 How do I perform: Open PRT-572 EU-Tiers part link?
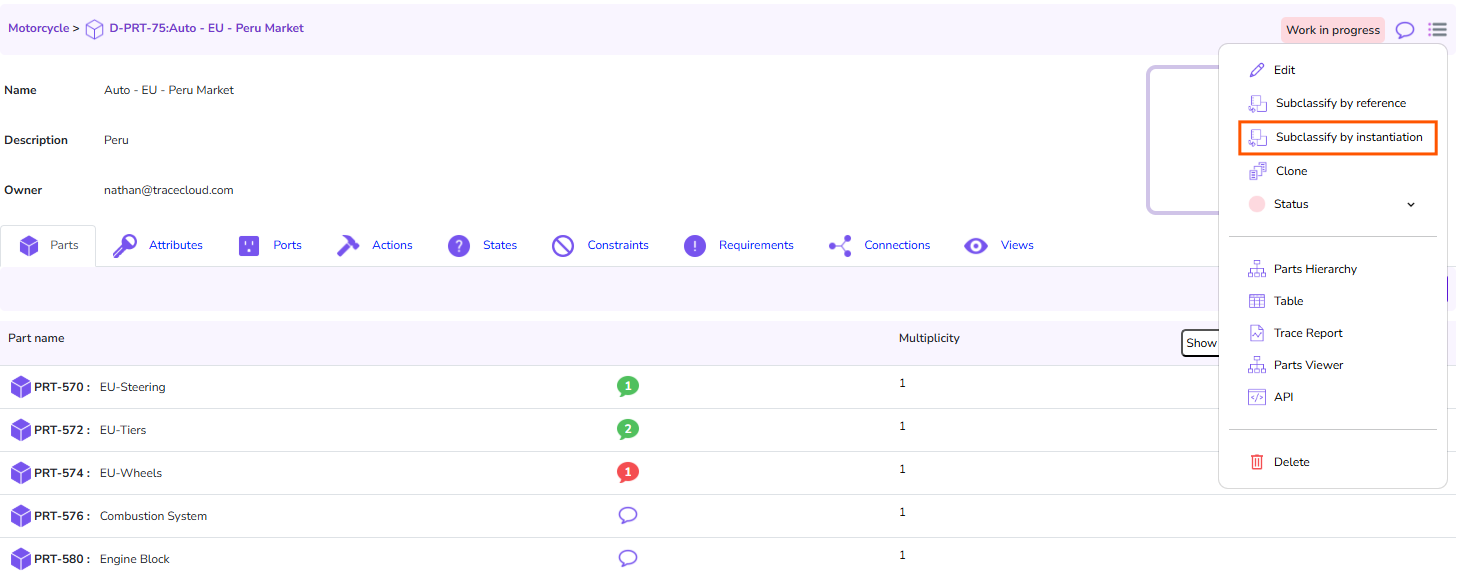coord(90,430)
